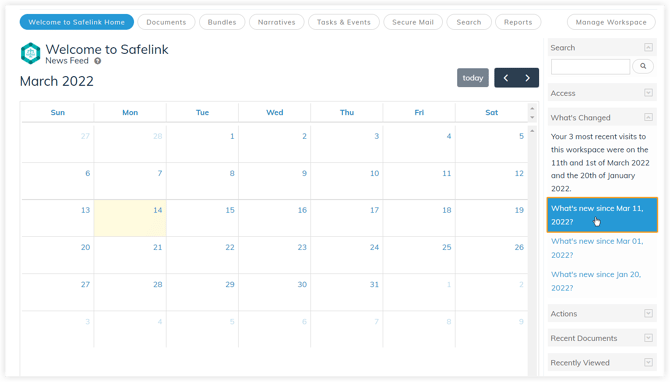Screen dimensions: 670x382
Task: Open the Reports tab
Action: 518,22
